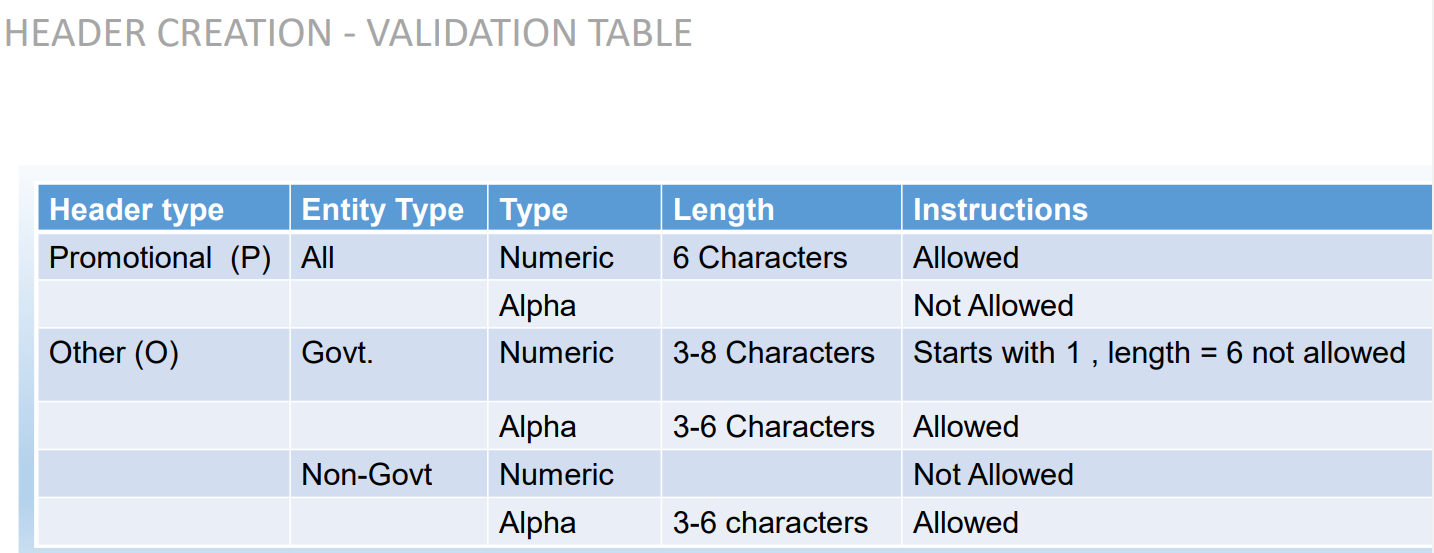Select the "Starts with 1" instruction cell

(x=1159, y=353)
